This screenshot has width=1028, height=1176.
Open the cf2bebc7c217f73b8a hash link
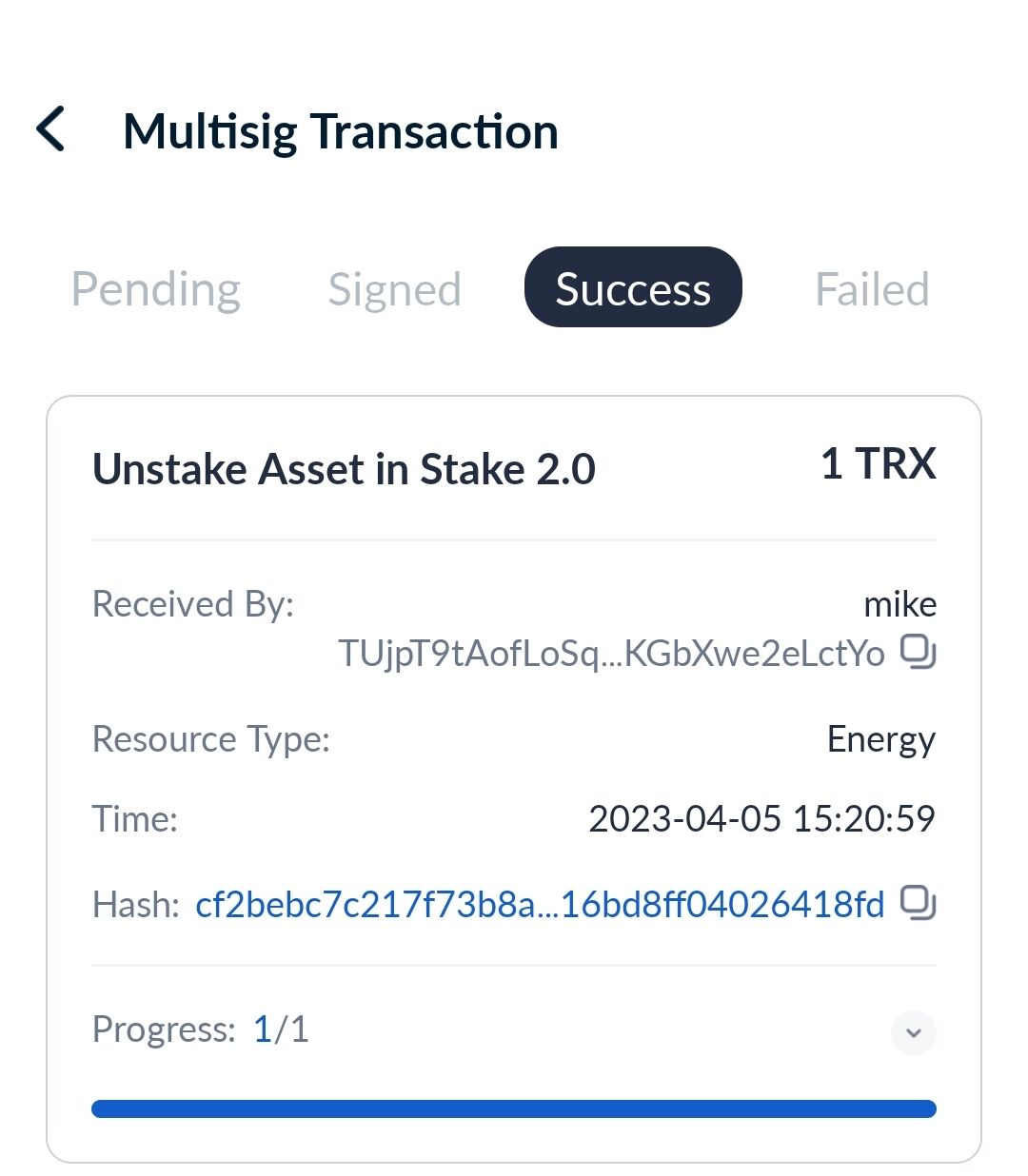click(x=540, y=904)
